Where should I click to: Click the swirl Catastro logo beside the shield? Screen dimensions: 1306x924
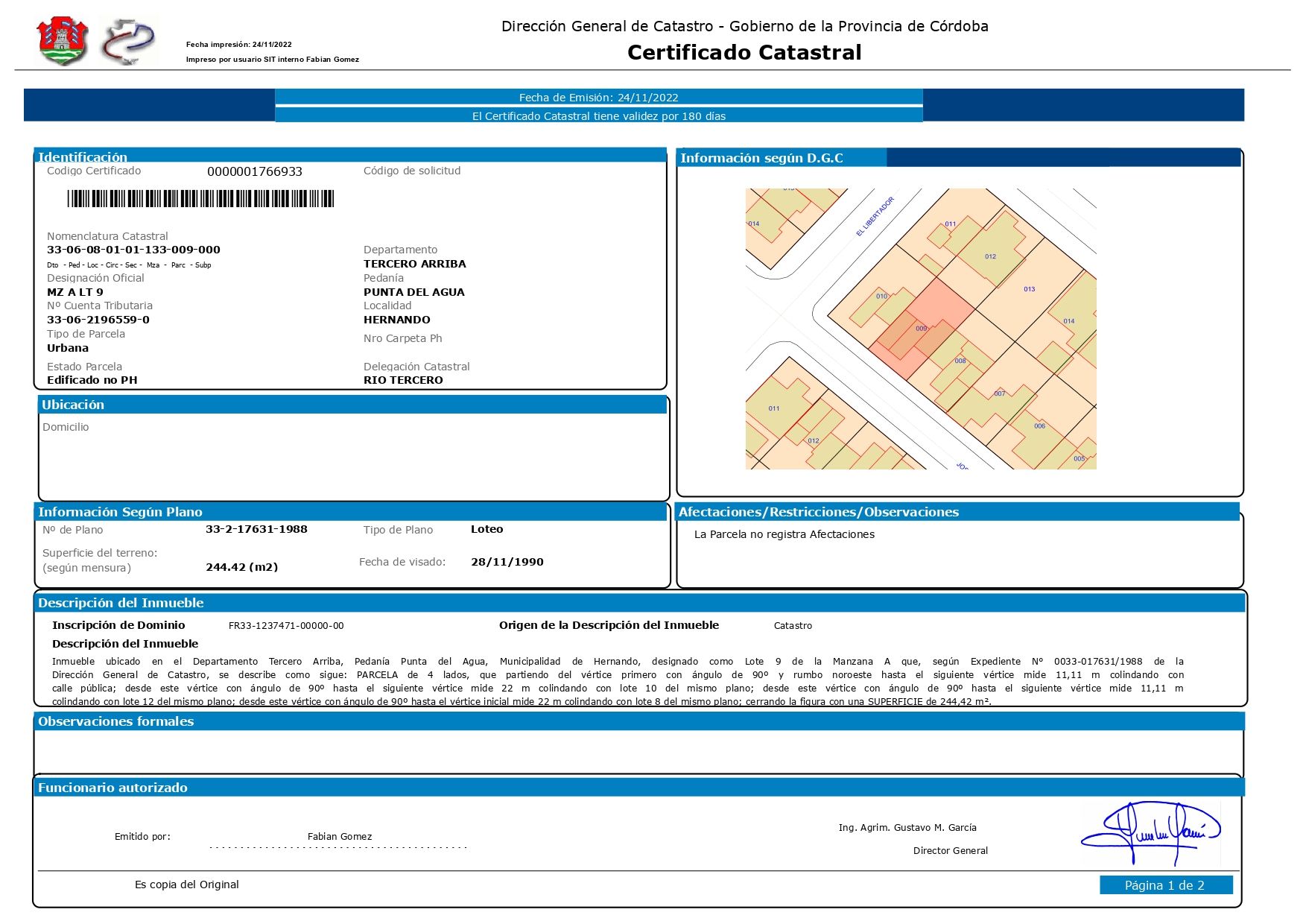pyautogui.click(x=130, y=40)
